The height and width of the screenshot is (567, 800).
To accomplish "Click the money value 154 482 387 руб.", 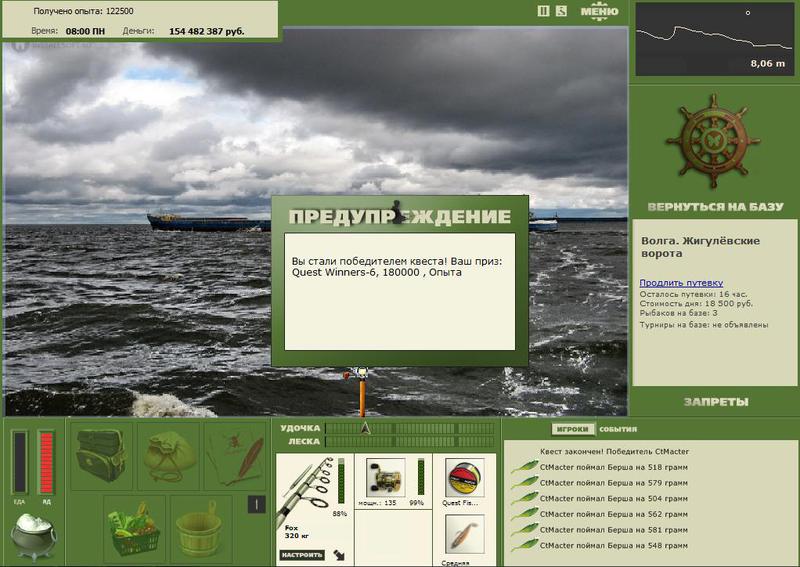I will (x=207, y=31).
